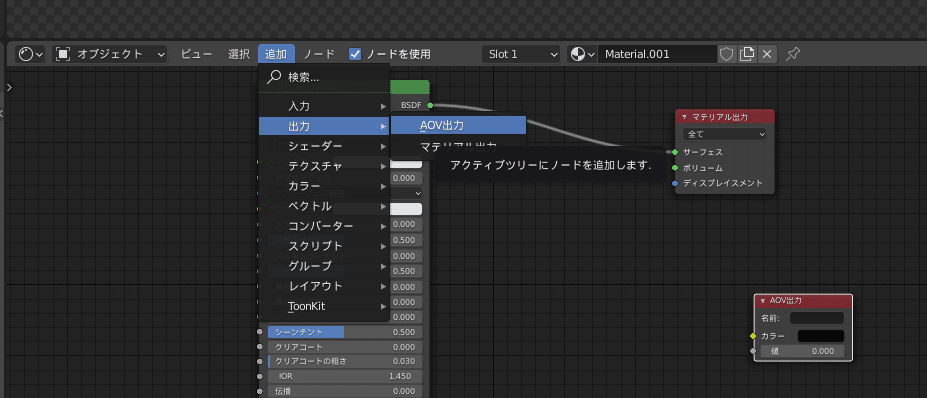The image size is (927, 398).
Task: Choose マテリアル出力 from the submenu
Action: pyautogui.click(x=458, y=146)
